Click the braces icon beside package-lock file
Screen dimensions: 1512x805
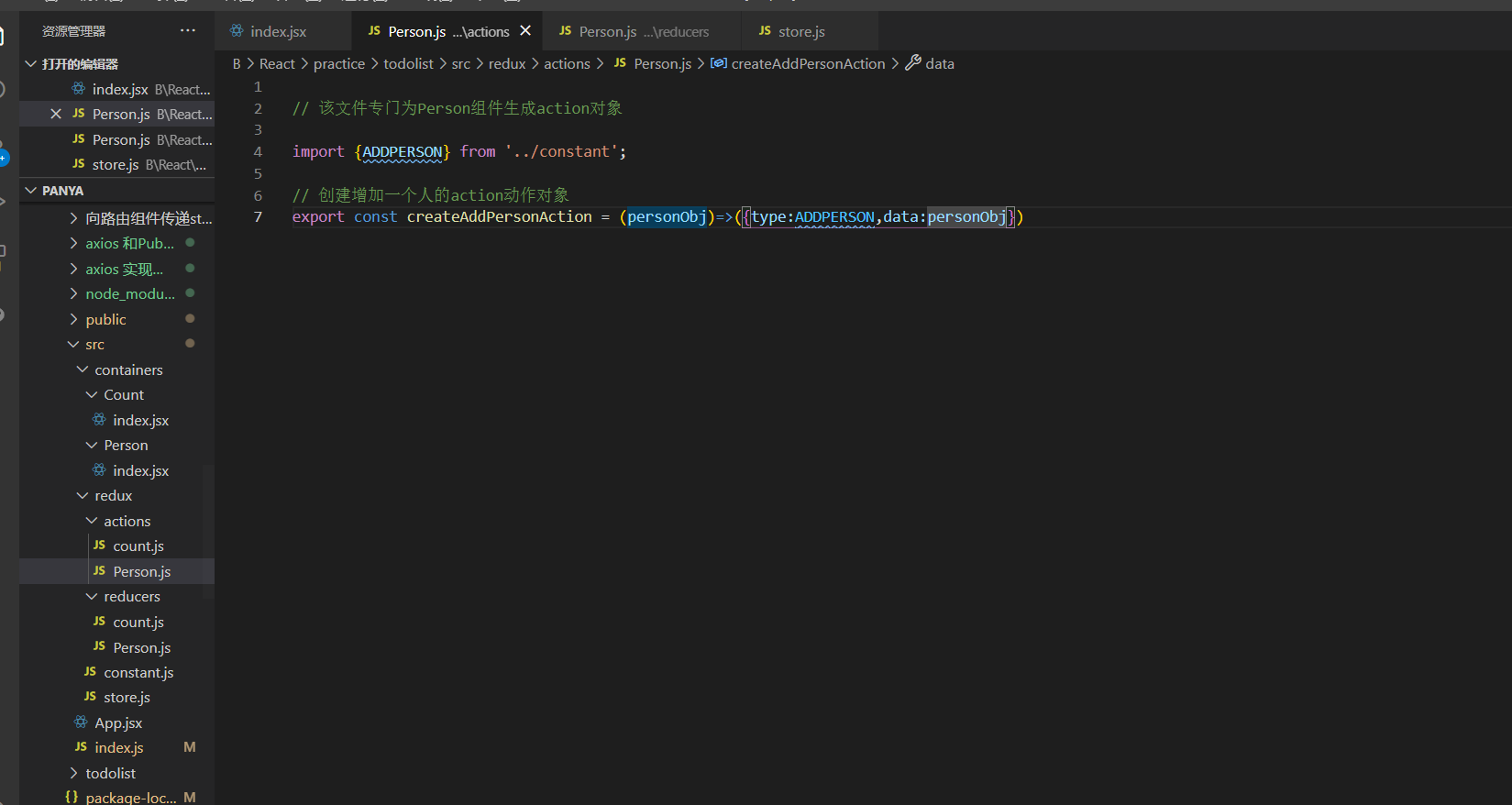tap(72, 797)
